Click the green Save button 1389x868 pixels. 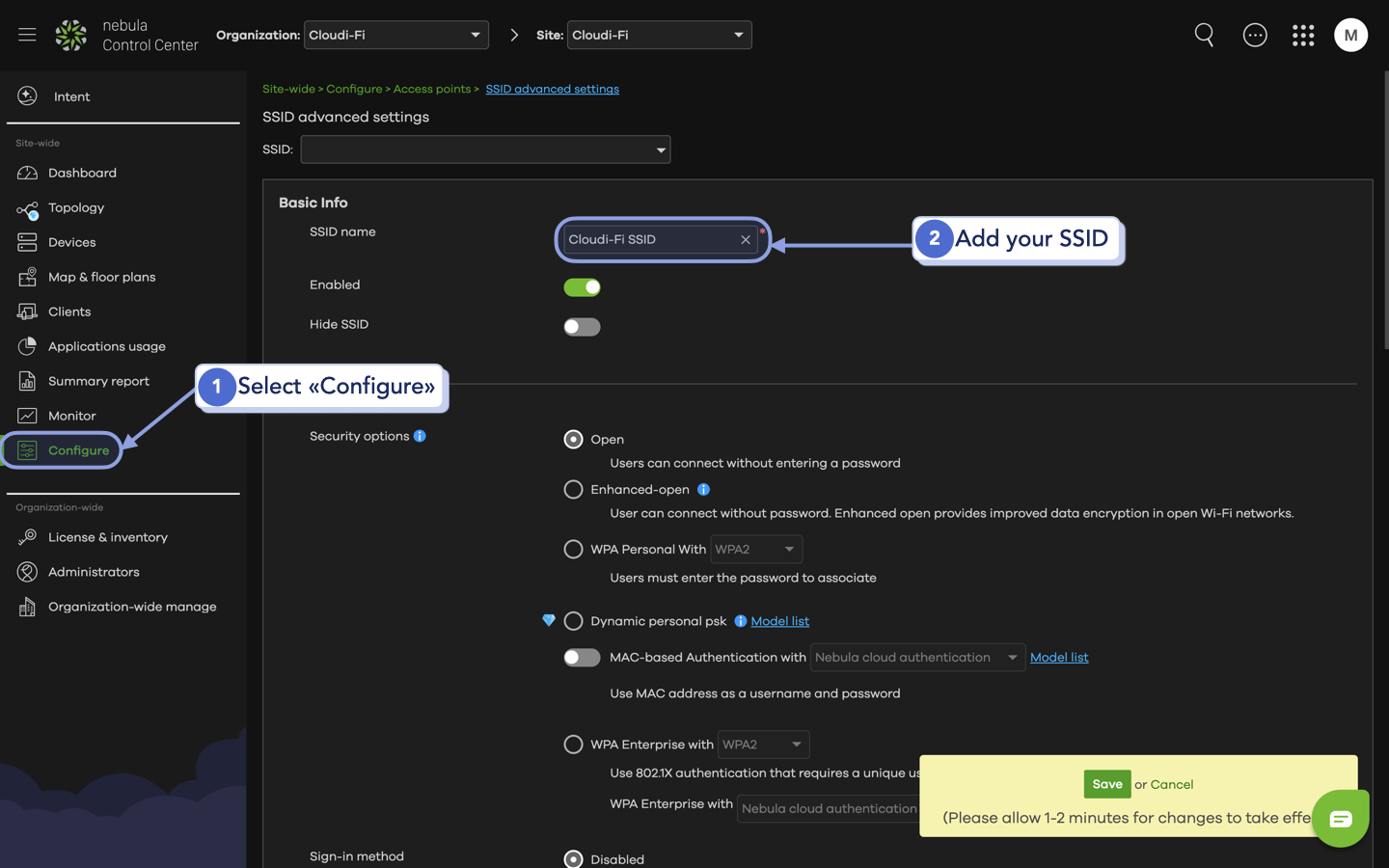[1106, 784]
